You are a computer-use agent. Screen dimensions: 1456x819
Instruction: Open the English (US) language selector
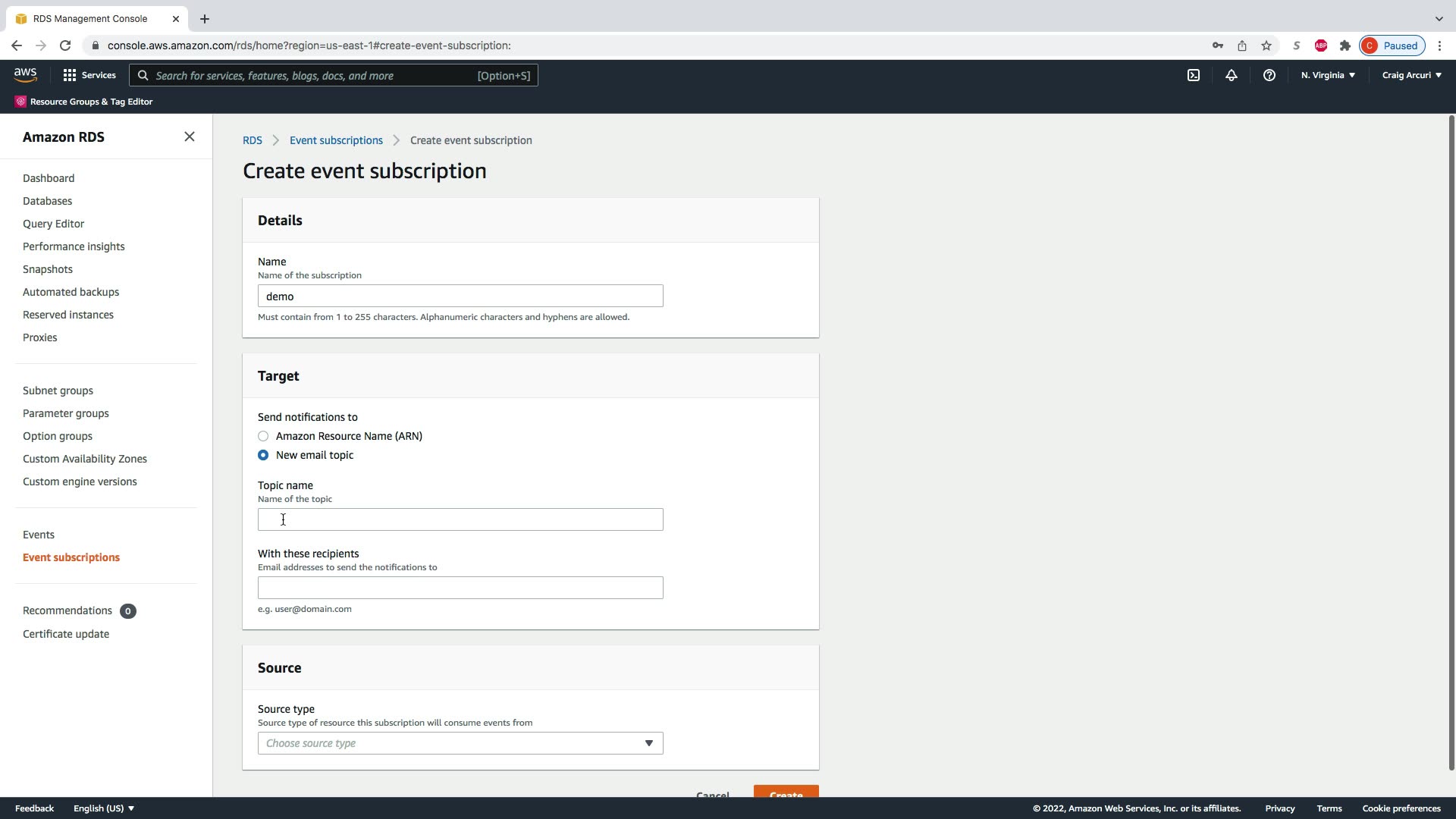104,808
